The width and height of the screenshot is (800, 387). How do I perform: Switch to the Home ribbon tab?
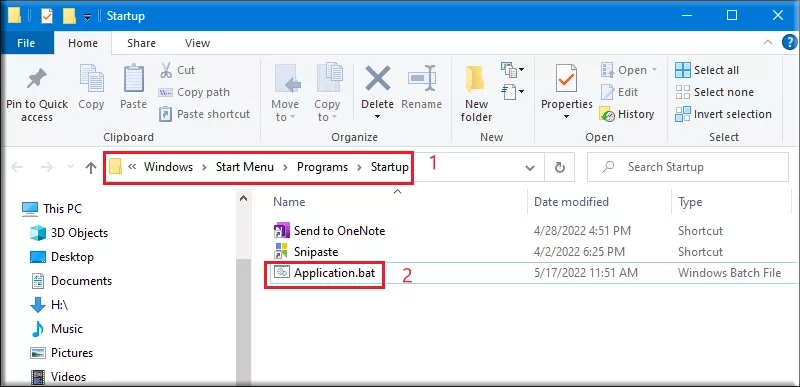pos(83,43)
